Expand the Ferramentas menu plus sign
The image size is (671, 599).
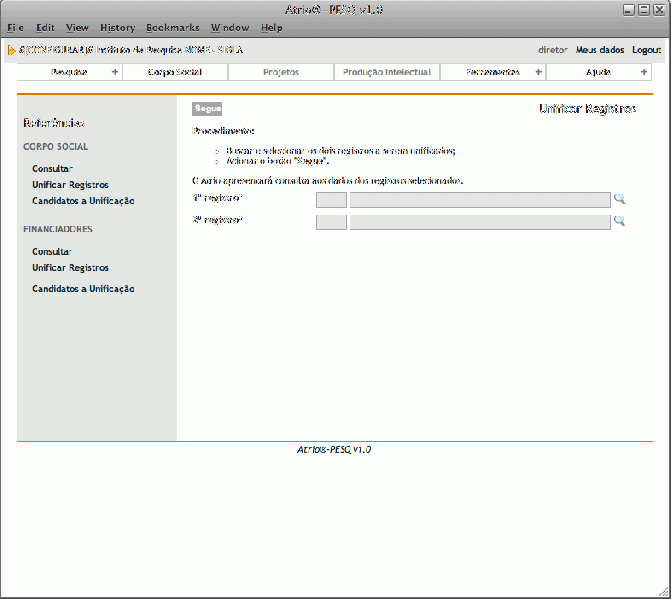click(x=539, y=72)
